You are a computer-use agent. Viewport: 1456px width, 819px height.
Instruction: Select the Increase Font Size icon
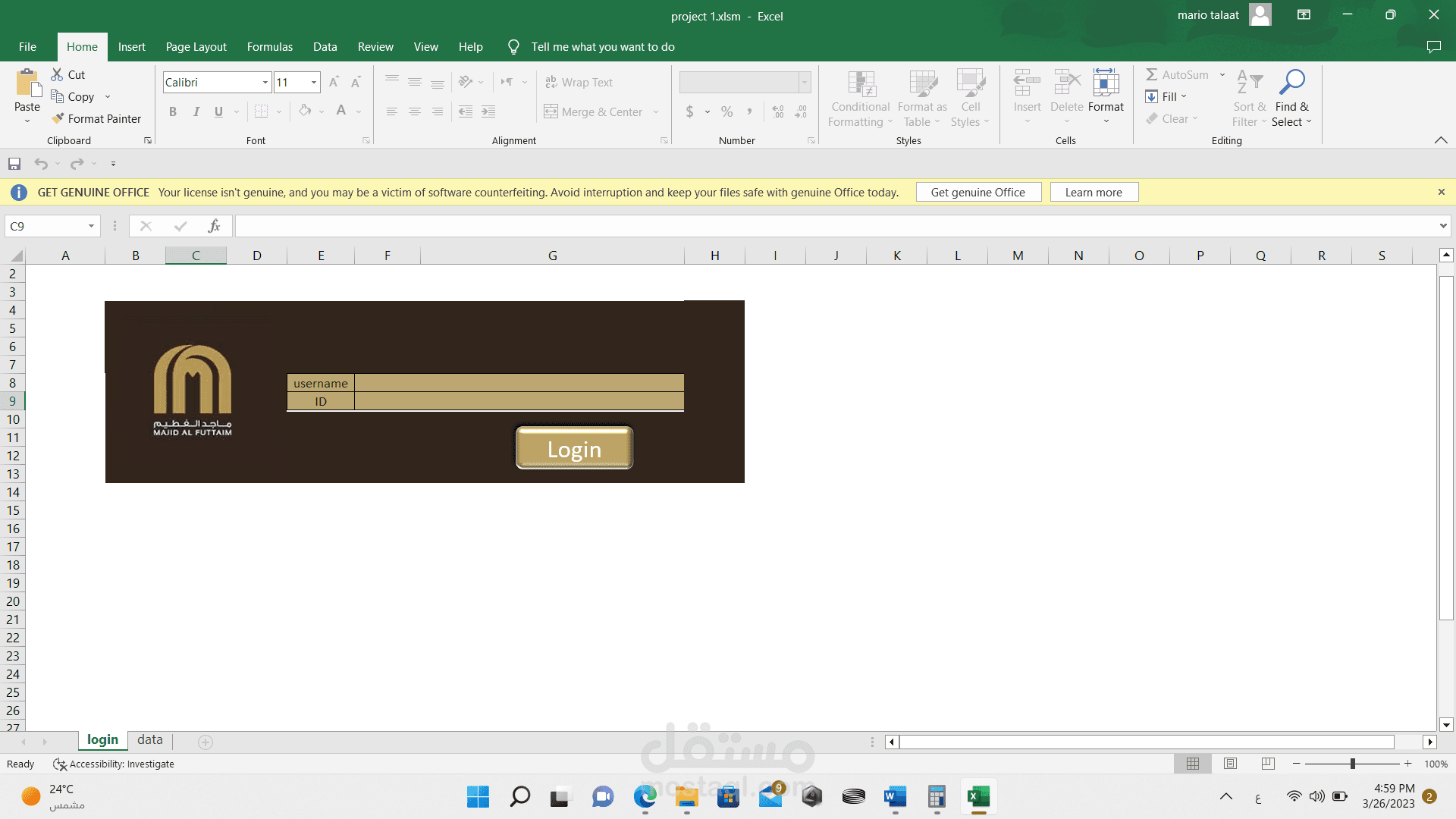click(x=333, y=82)
